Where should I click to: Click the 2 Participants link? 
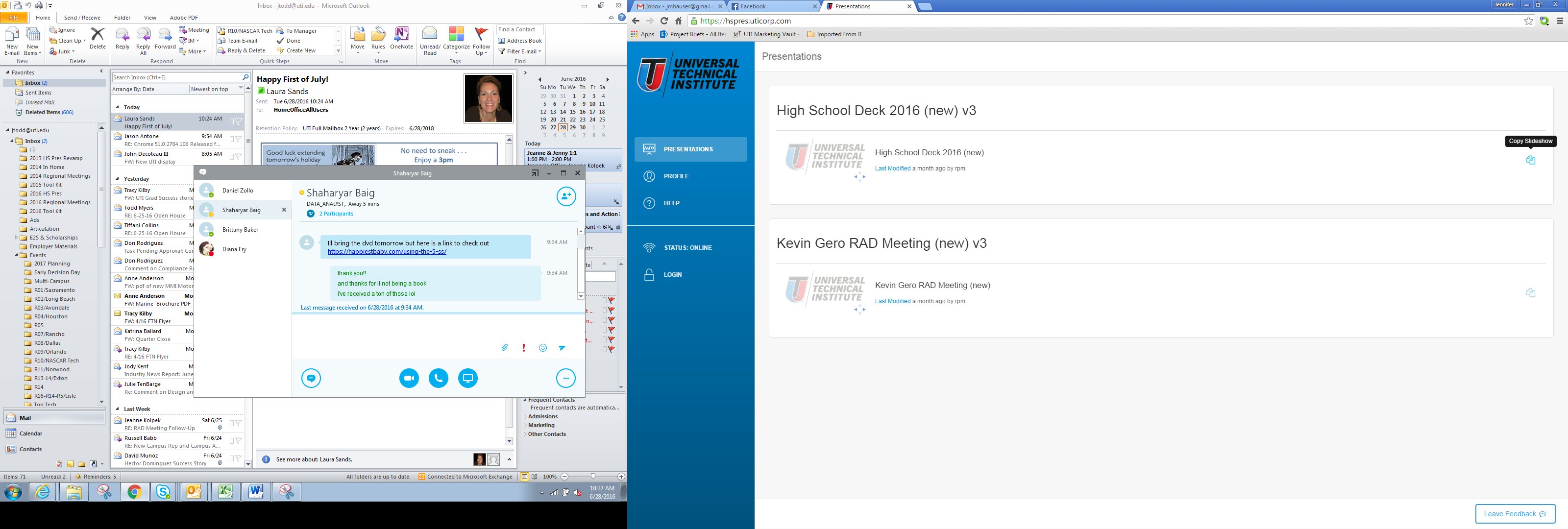336,214
